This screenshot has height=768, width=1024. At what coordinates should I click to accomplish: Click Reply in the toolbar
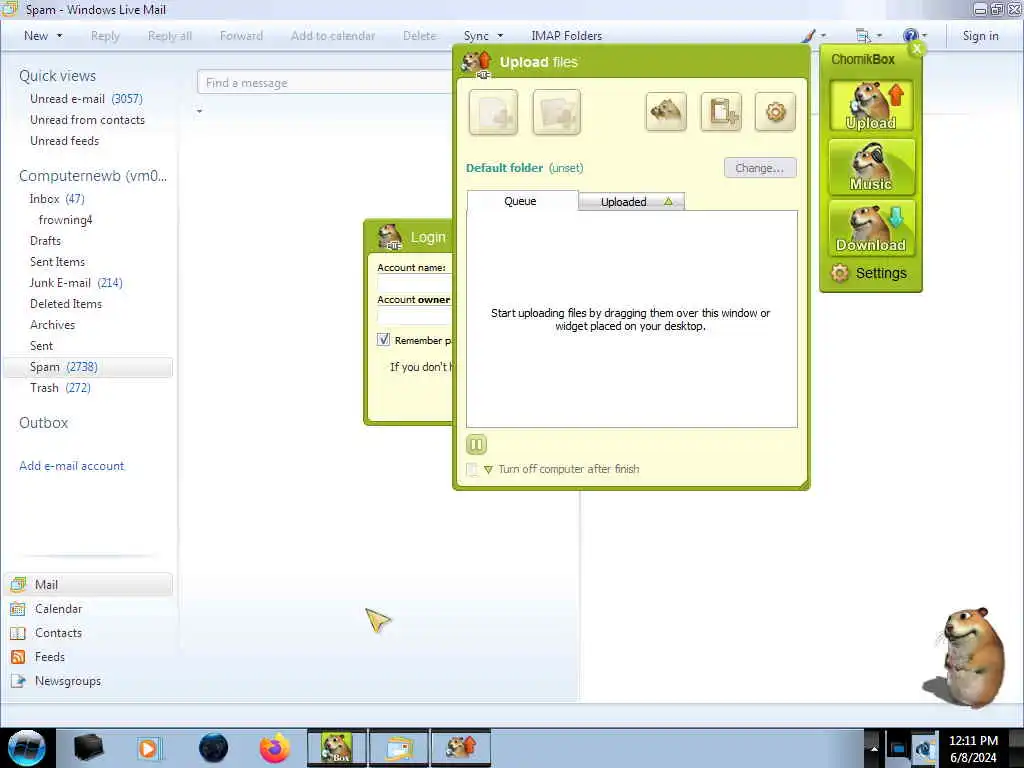pos(105,36)
